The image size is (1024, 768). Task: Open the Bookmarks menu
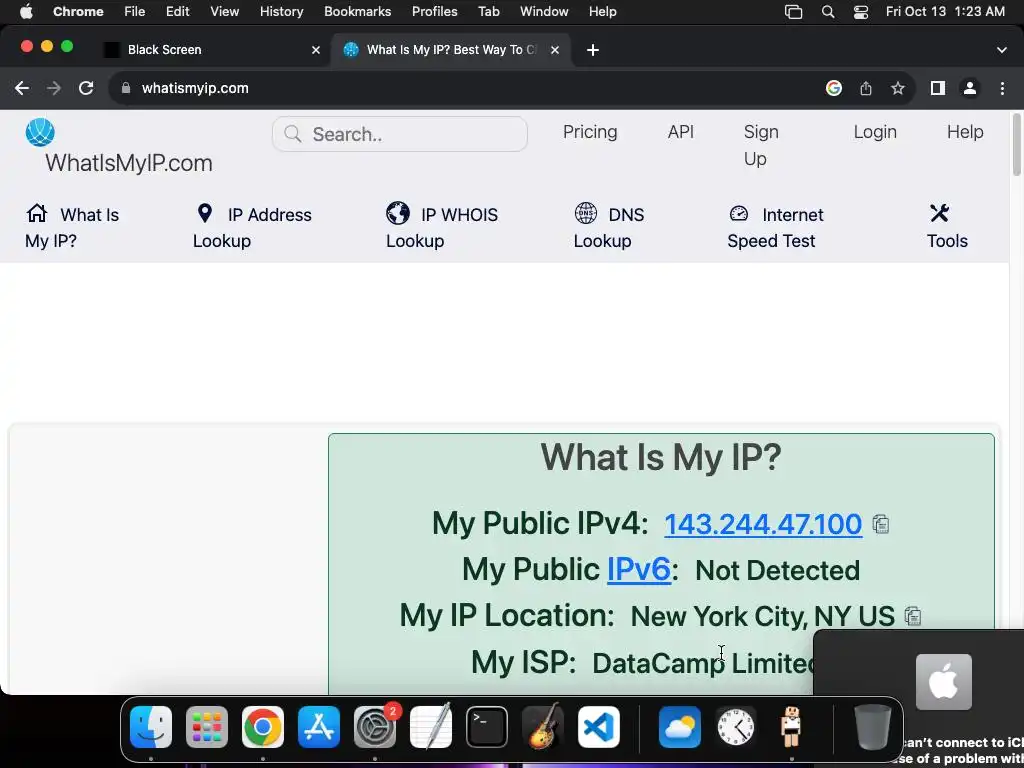click(x=357, y=12)
